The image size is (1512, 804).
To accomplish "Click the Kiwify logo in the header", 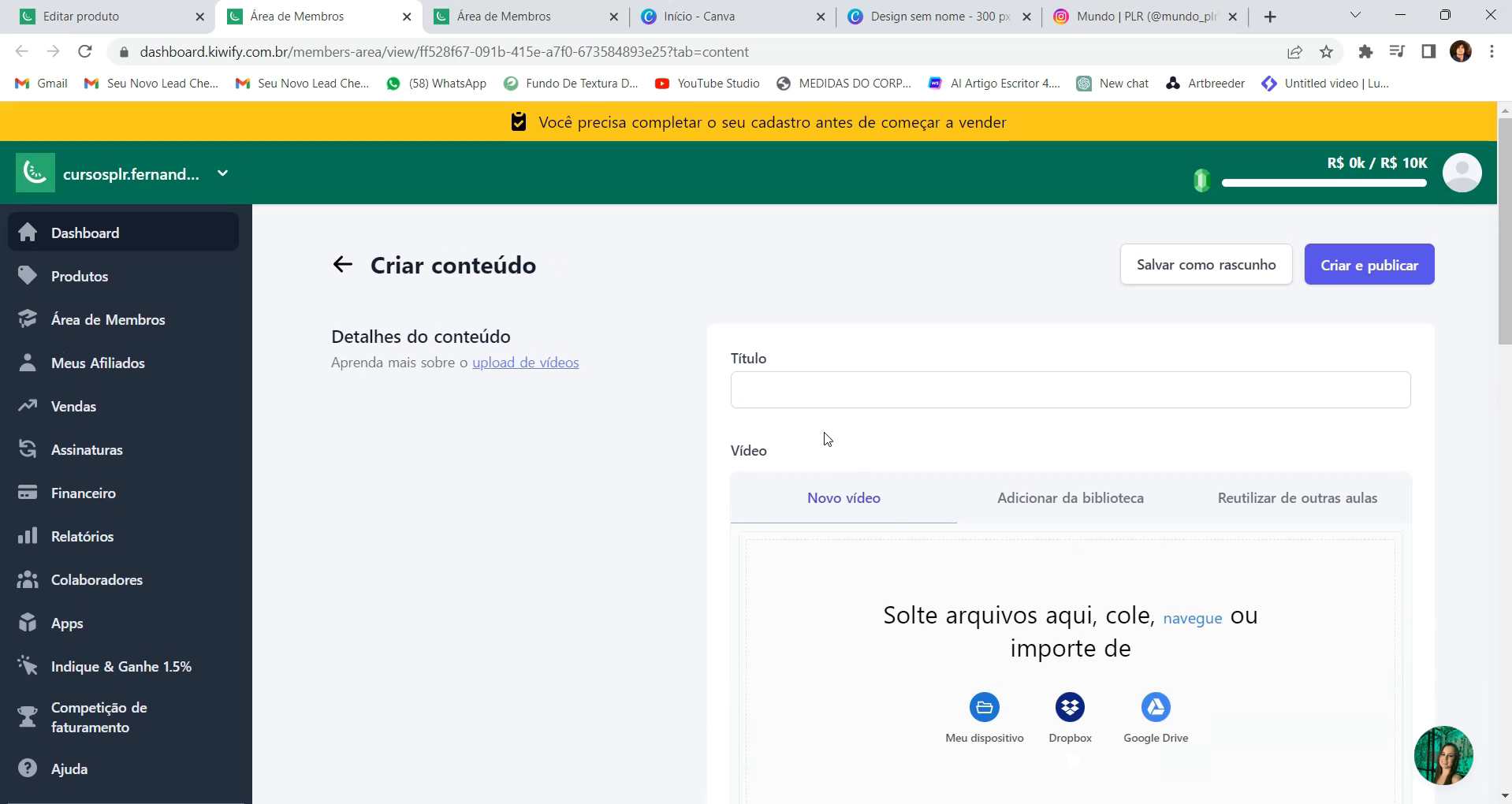I will click(x=35, y=173).
